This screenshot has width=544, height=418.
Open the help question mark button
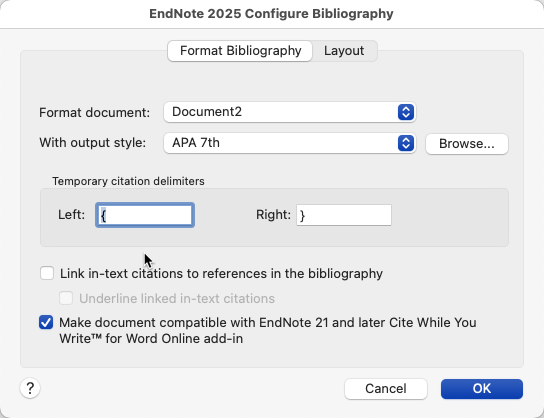[x=30, y=388]
